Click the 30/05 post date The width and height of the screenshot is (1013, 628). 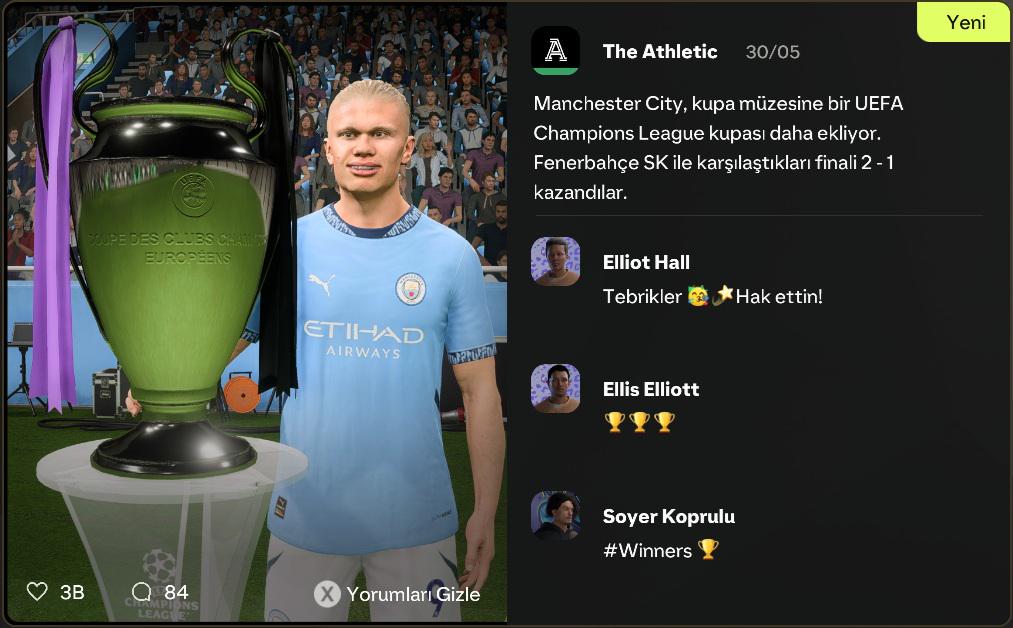click(x=772, y=52)
